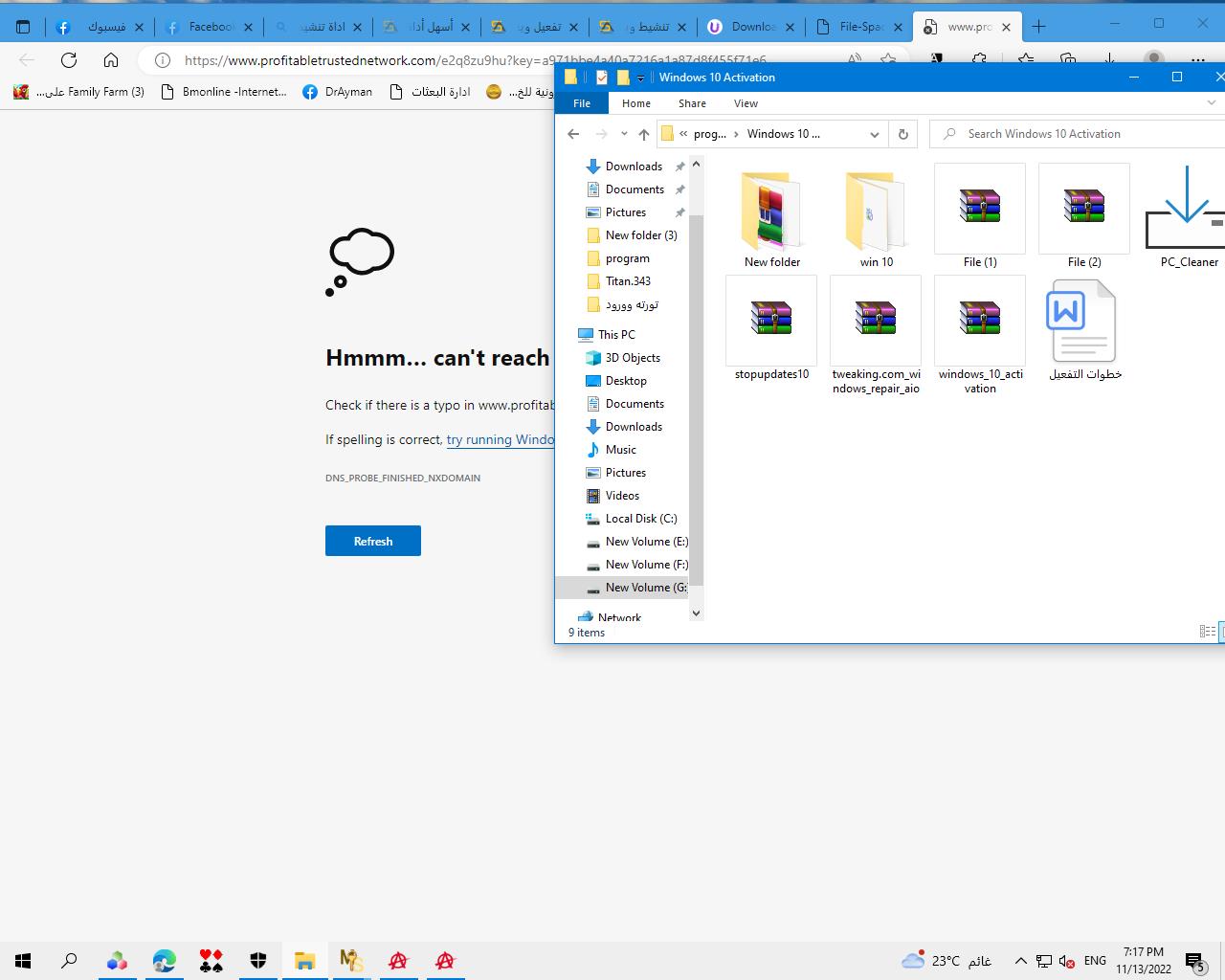Open the tweaking.com_windows_repair_aio archive

click(876, 320)
